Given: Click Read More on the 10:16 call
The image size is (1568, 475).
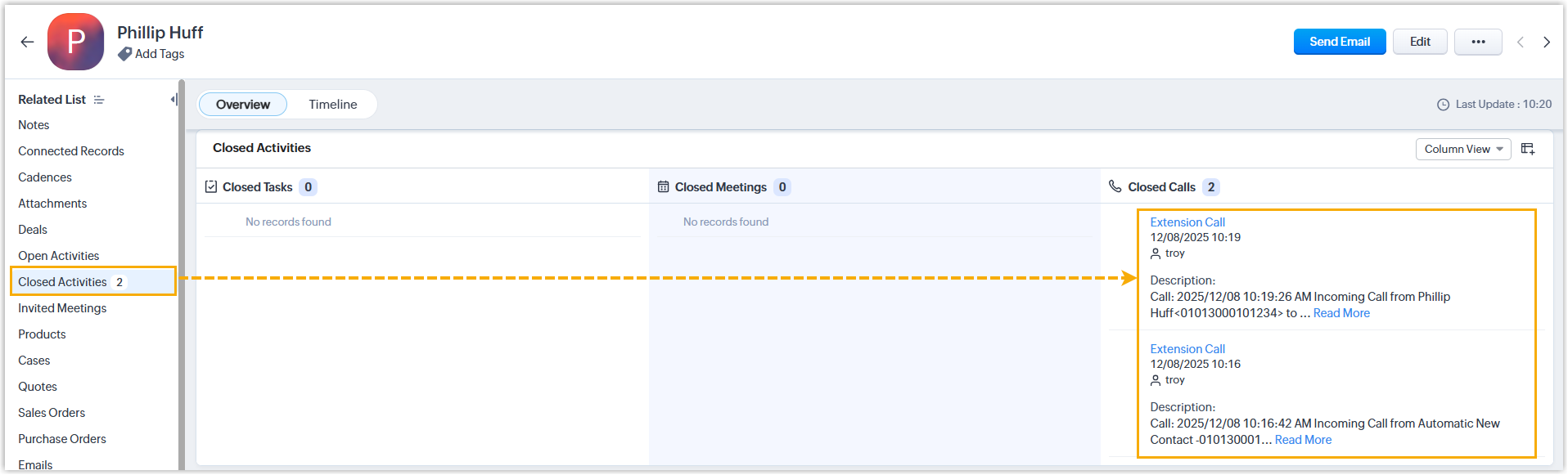Looking at the screenshot, I should 1303,440.
